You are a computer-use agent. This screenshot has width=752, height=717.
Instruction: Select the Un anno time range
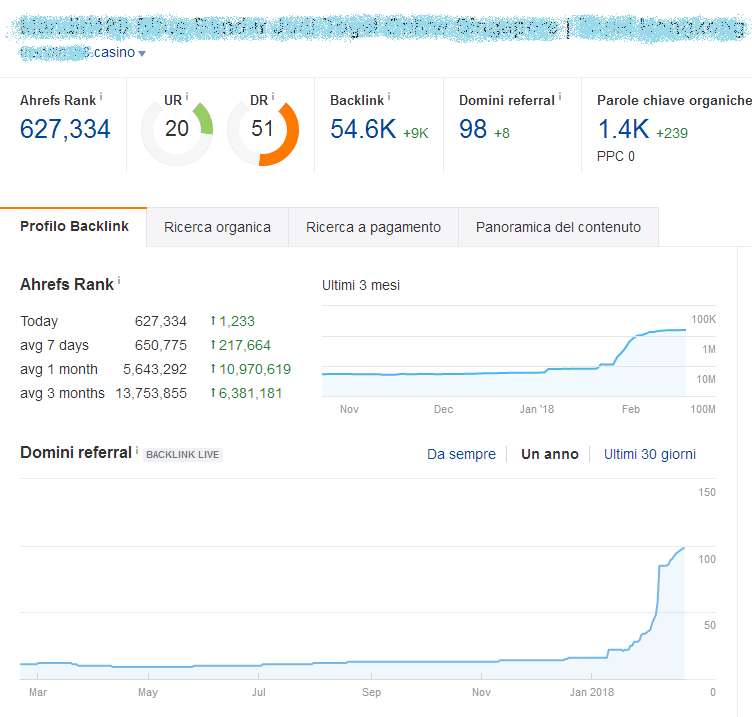click(x=550, y=454)
